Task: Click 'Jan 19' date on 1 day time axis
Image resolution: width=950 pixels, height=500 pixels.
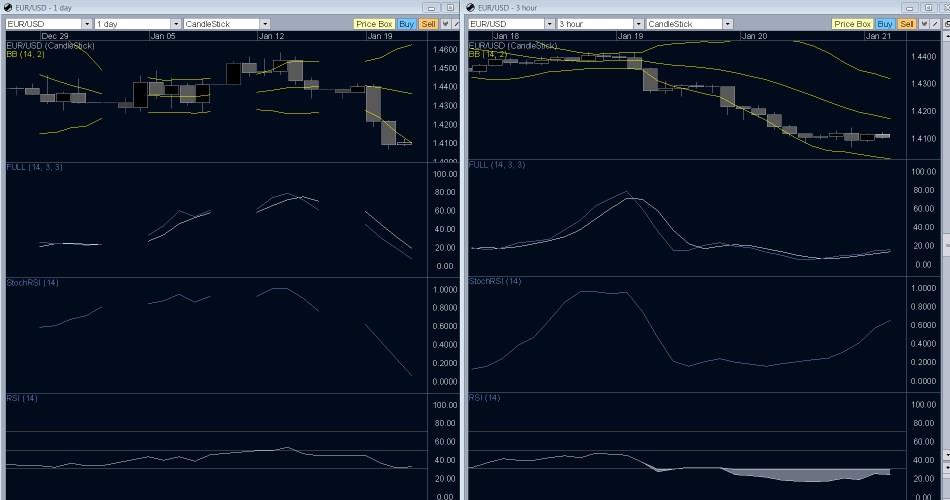Action: pyautogui.click(x=380, y=36)
